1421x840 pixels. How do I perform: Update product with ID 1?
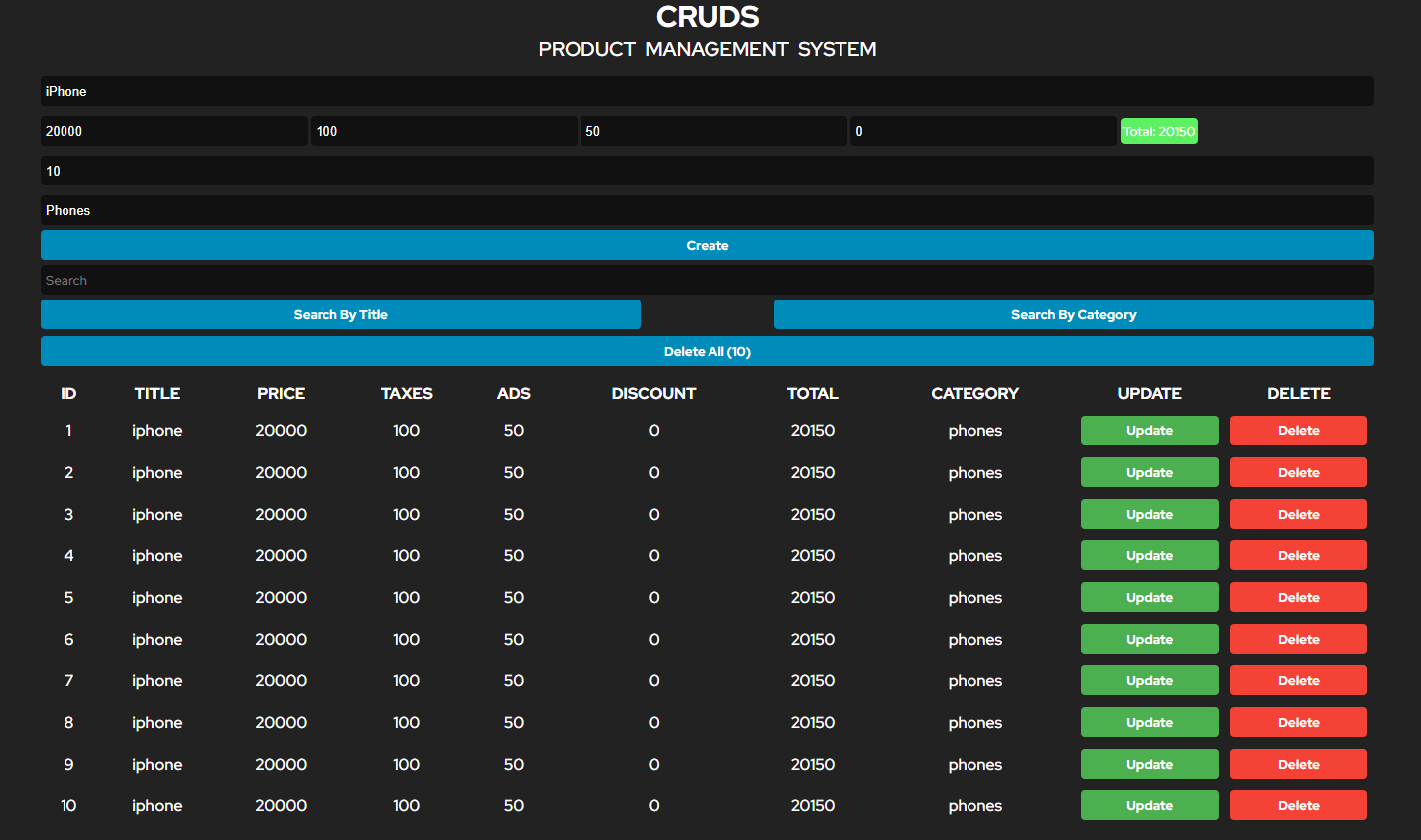[1148, 430]
